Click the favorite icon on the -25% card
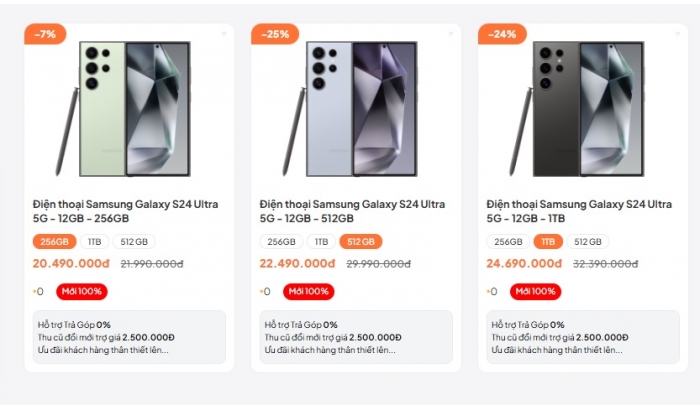 451,34
